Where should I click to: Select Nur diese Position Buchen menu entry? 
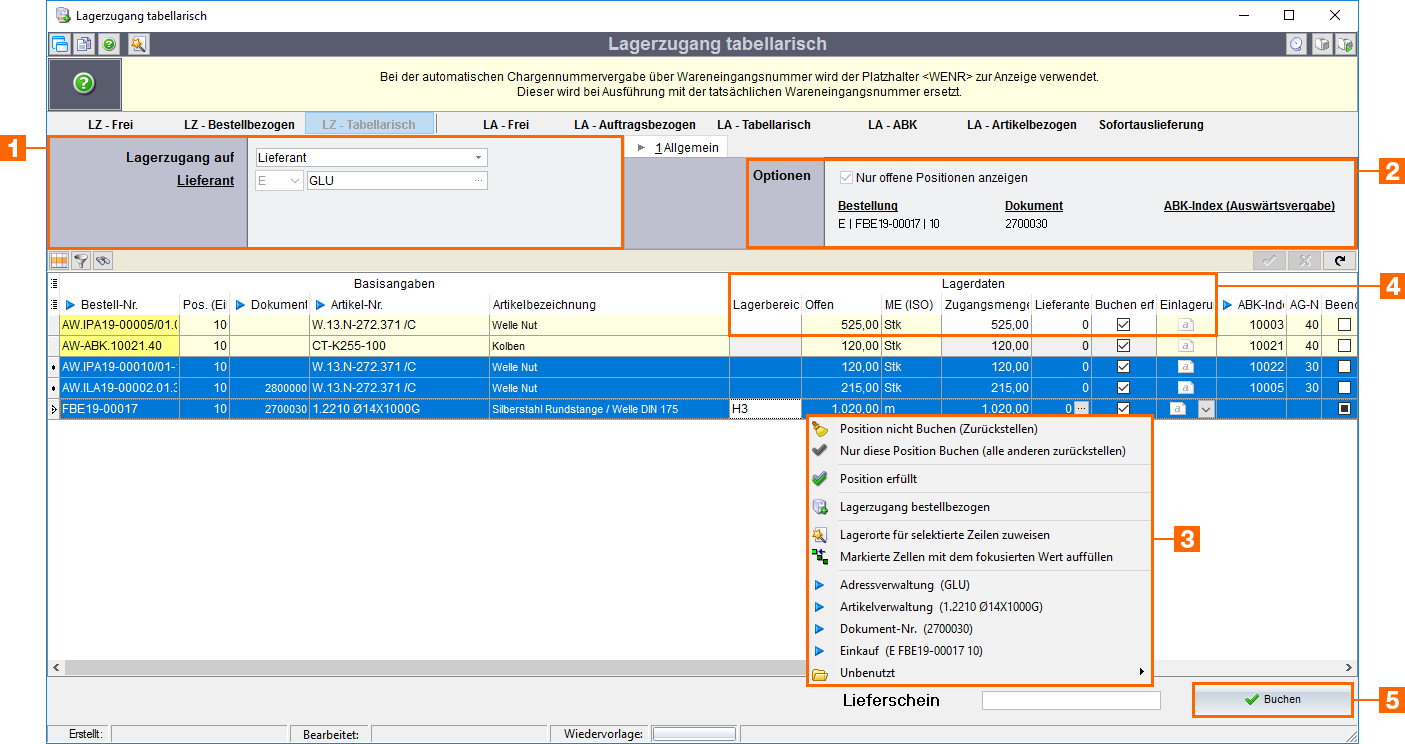tap(982, 451)
